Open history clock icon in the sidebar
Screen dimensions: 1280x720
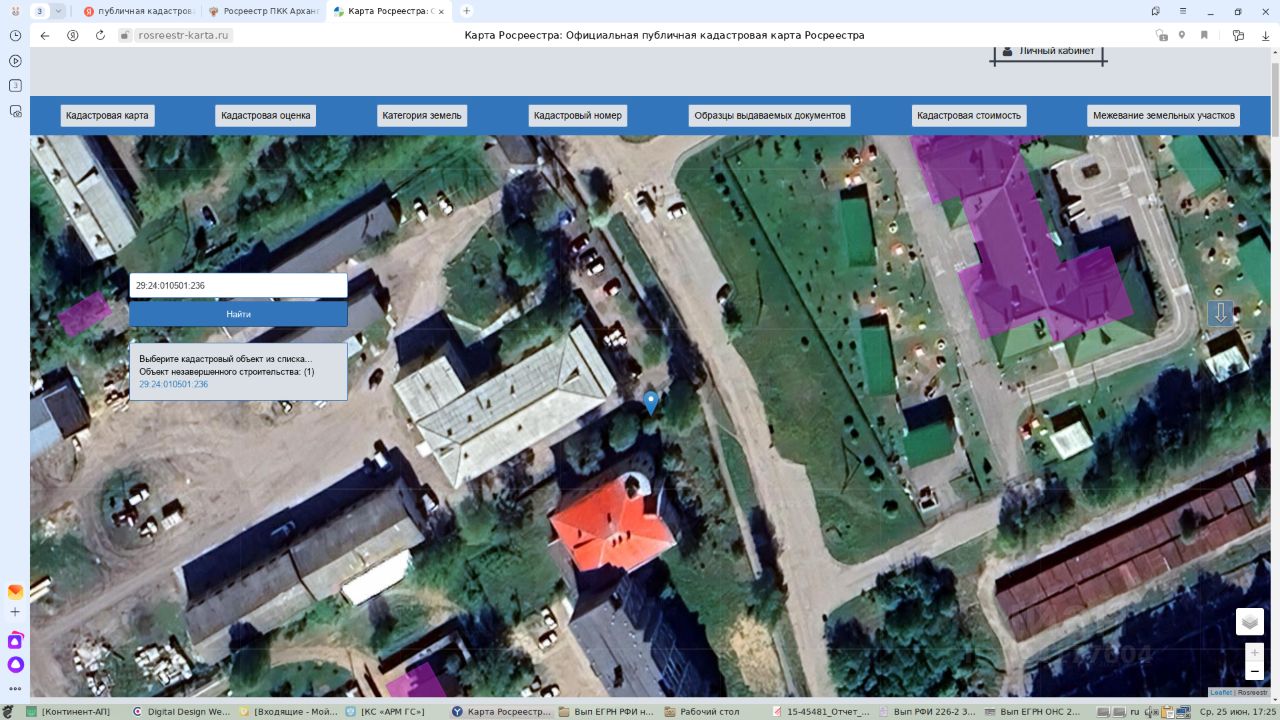tap(15, 35)
